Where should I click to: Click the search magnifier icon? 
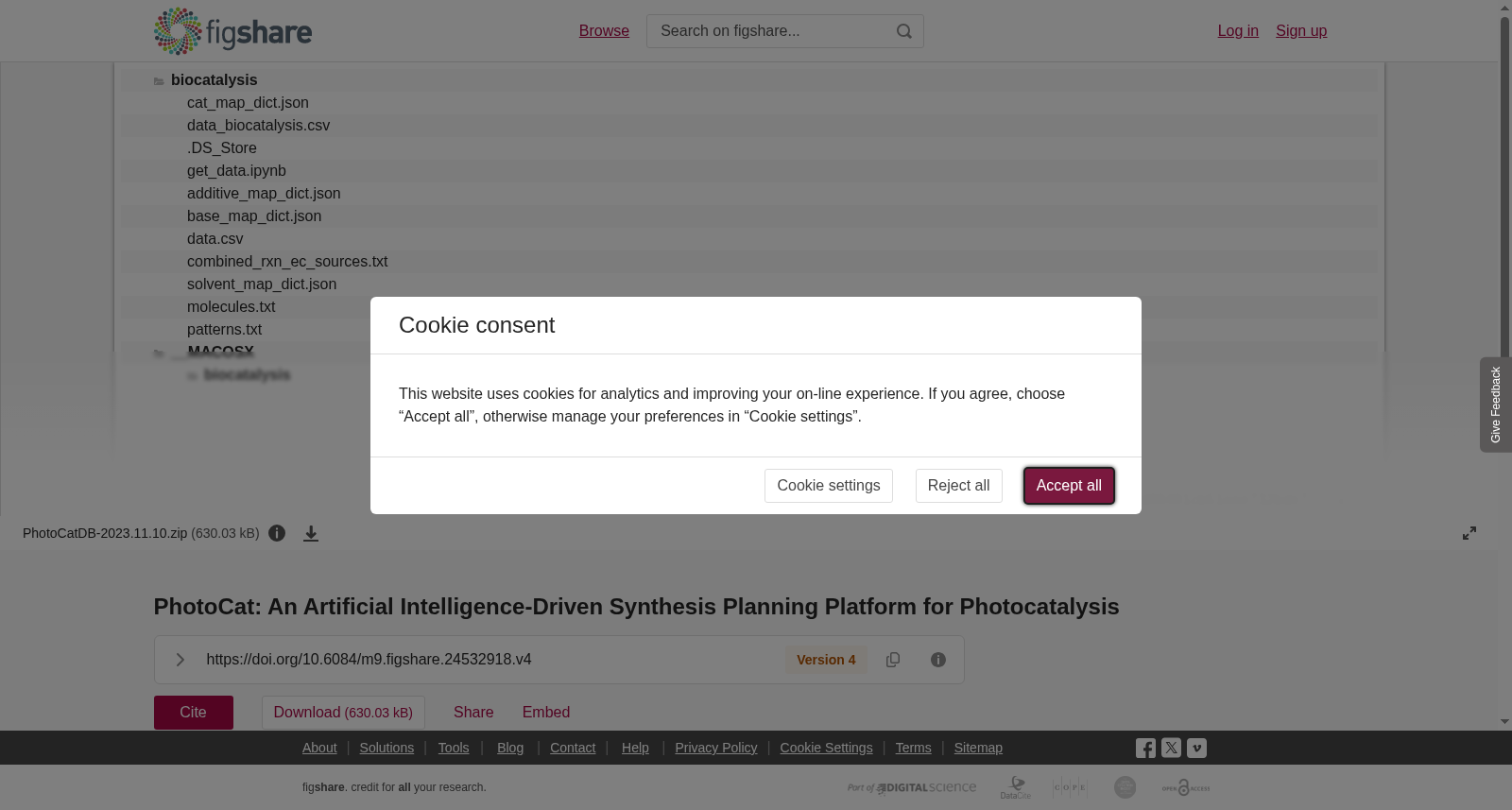[904, 31]
